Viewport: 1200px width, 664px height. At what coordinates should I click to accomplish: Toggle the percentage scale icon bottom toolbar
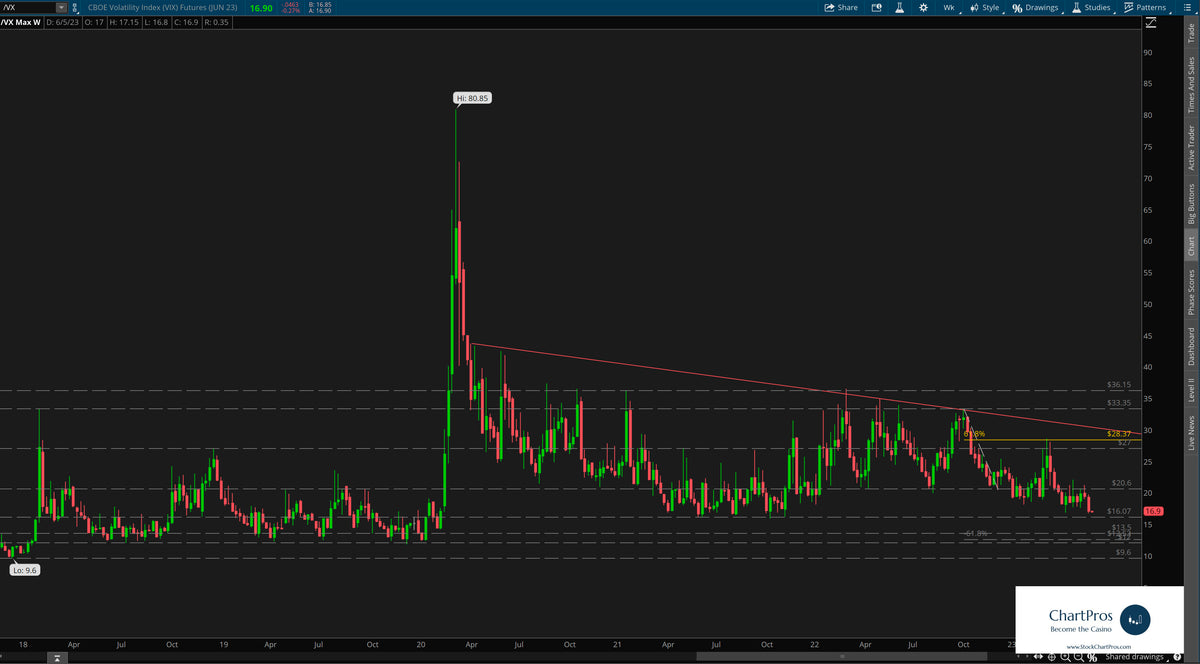(1092, 657)
